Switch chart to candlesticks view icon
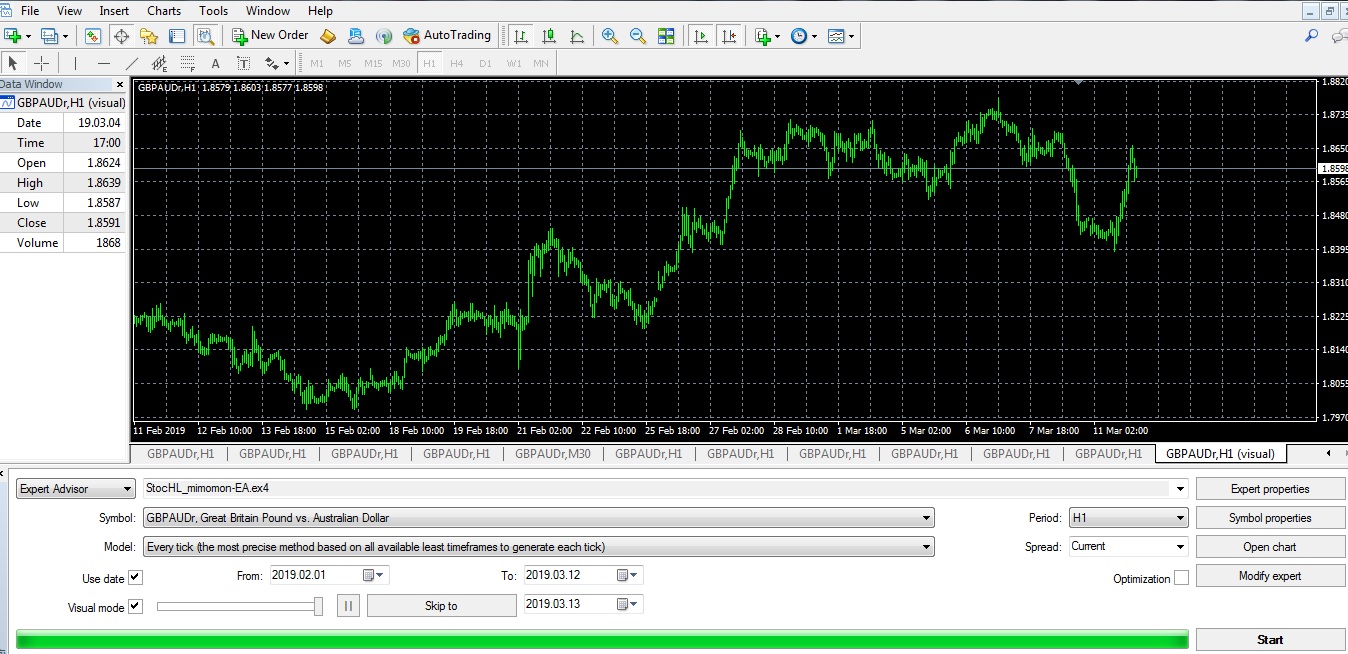The height and width of the screenshot is (654, 1348). click(x=549, y=36)
